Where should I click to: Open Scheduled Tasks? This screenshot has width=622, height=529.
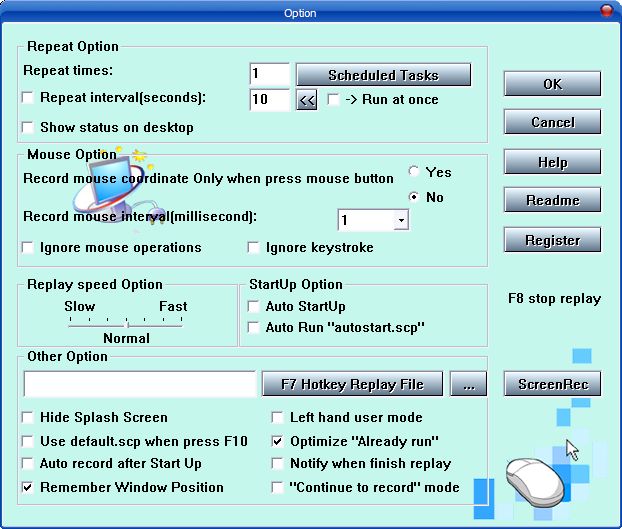pos(384,75)
